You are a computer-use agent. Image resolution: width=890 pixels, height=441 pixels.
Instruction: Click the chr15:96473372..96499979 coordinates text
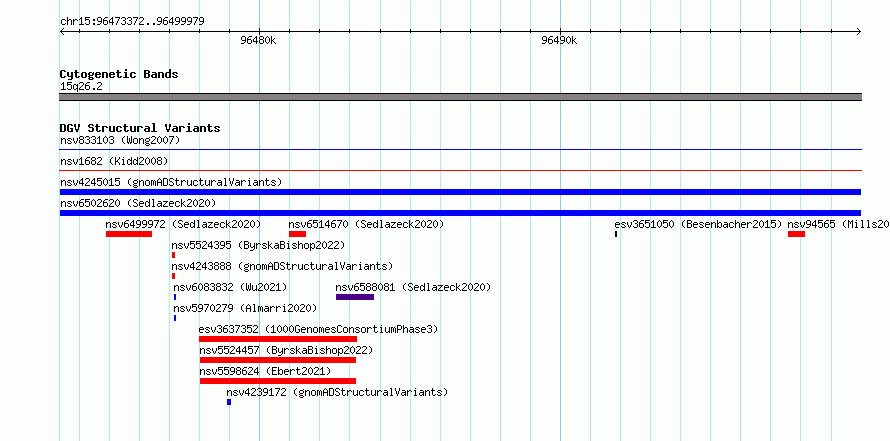point(132,22)
